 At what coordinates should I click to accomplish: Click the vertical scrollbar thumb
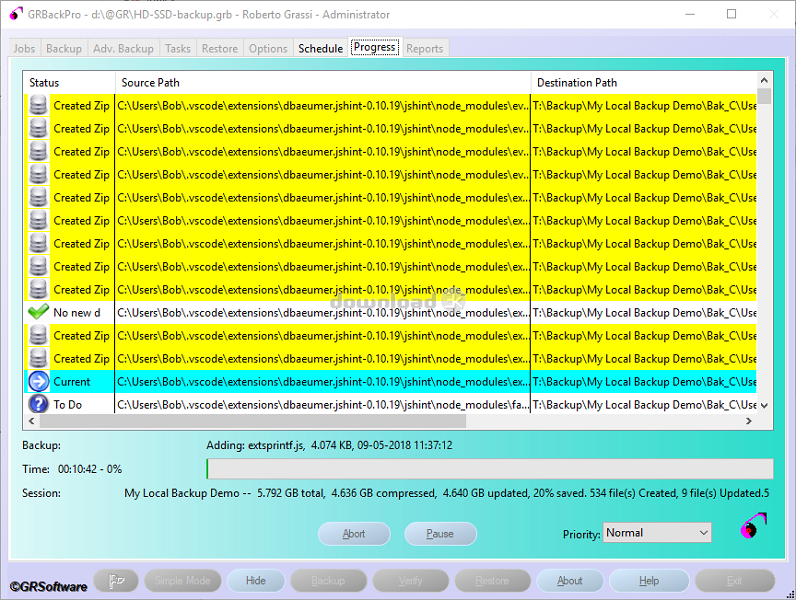764,96
